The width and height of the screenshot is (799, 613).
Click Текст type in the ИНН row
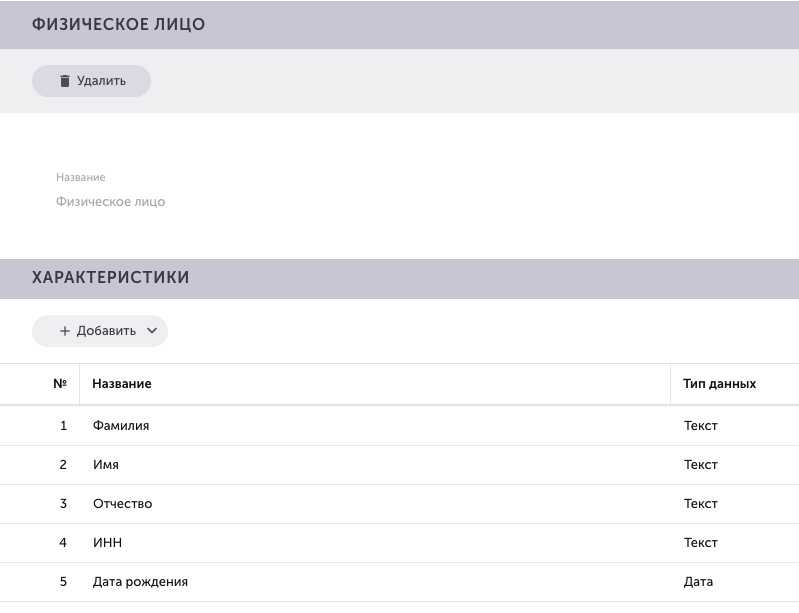pyautogui.click(x=701, y=543)
